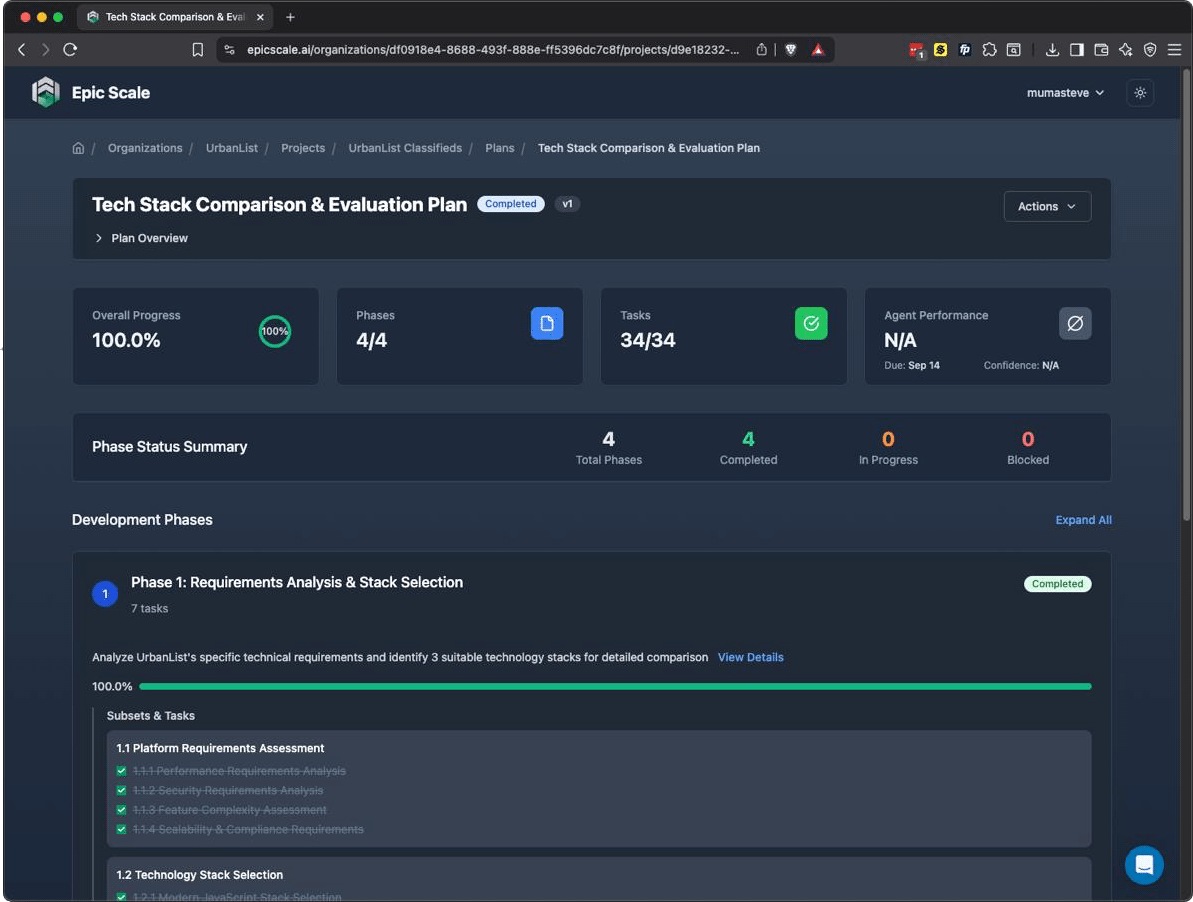The image size is (1193, 902).
Task: Click the Brave Rewards triangle icon
Action: tap(818, 49)
